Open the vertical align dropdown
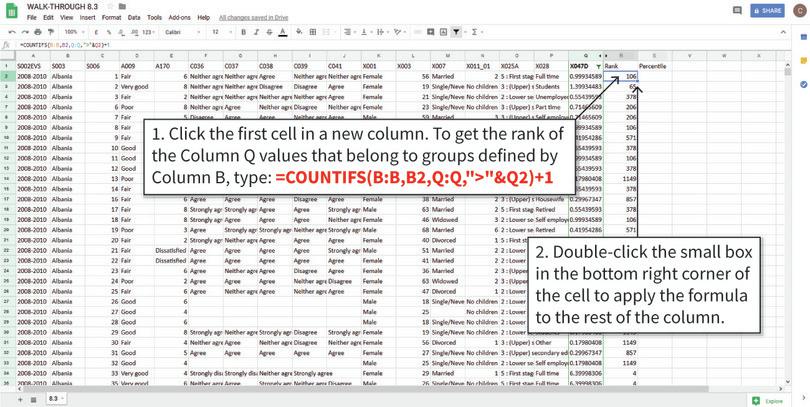The image size is (810, 407). point(366,32)
